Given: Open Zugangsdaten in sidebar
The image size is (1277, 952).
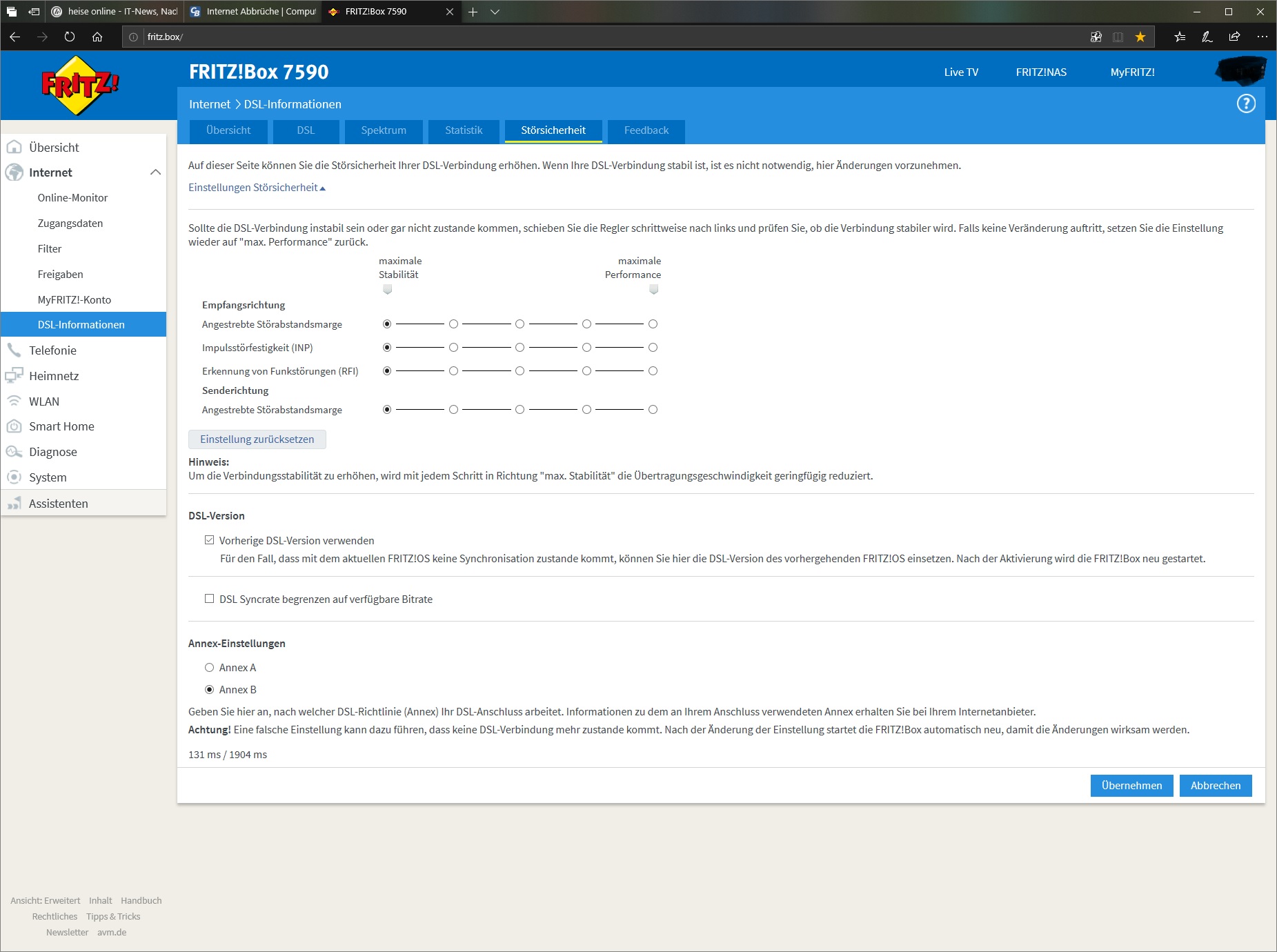Looking at the screenshot, I should [x=70, y=224].
